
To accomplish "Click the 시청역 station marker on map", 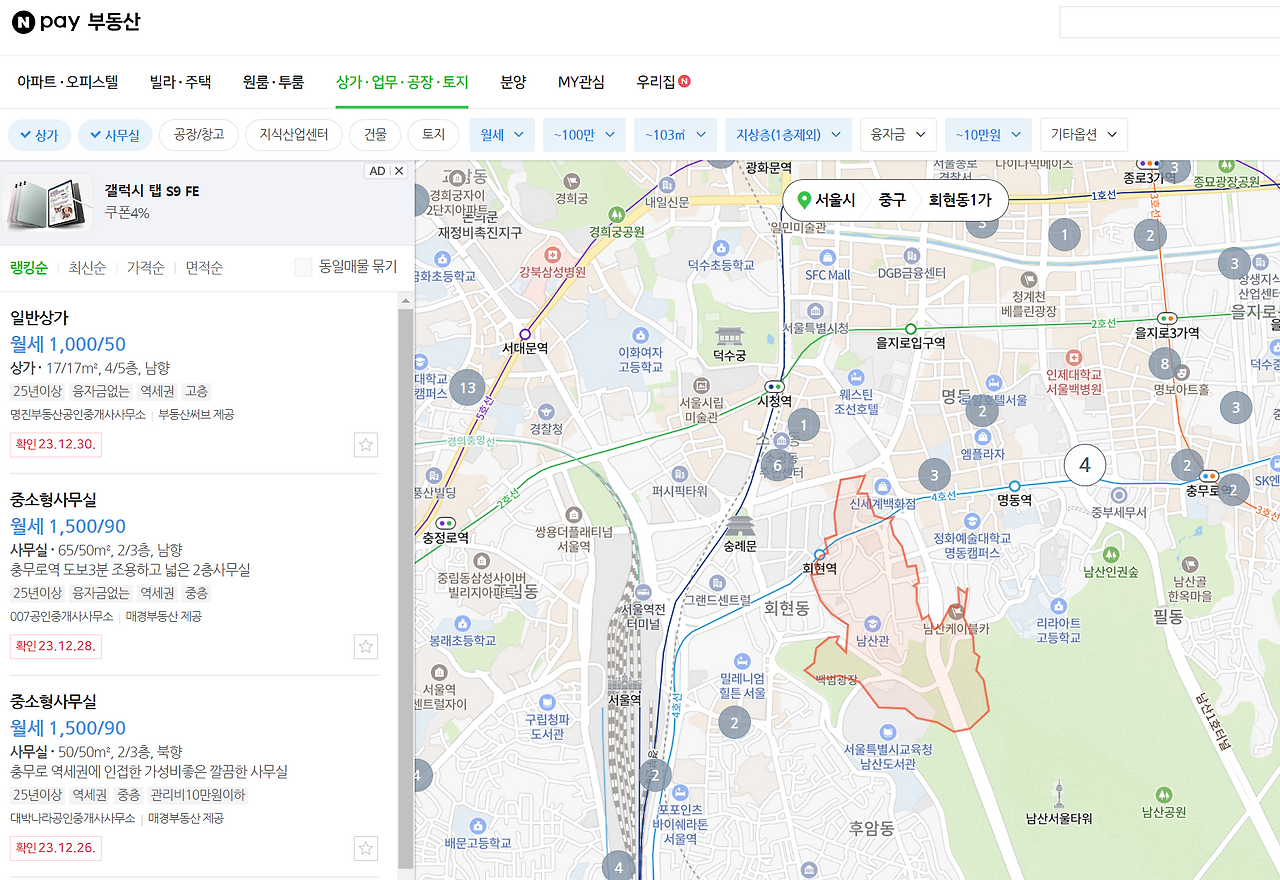I will [x=775, y=386].
